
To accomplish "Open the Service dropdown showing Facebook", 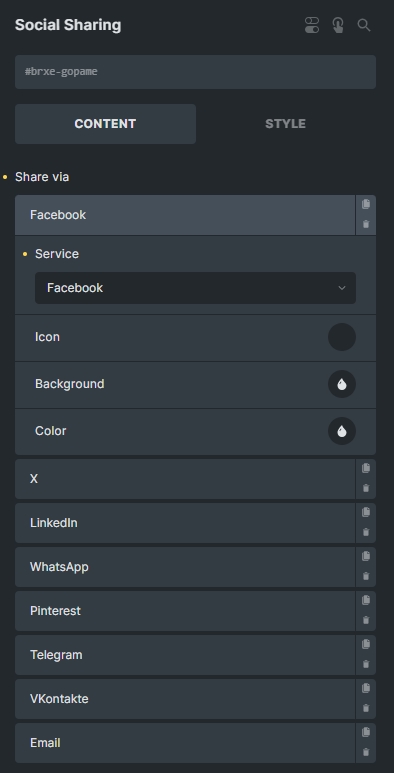I will coord(195,288).
